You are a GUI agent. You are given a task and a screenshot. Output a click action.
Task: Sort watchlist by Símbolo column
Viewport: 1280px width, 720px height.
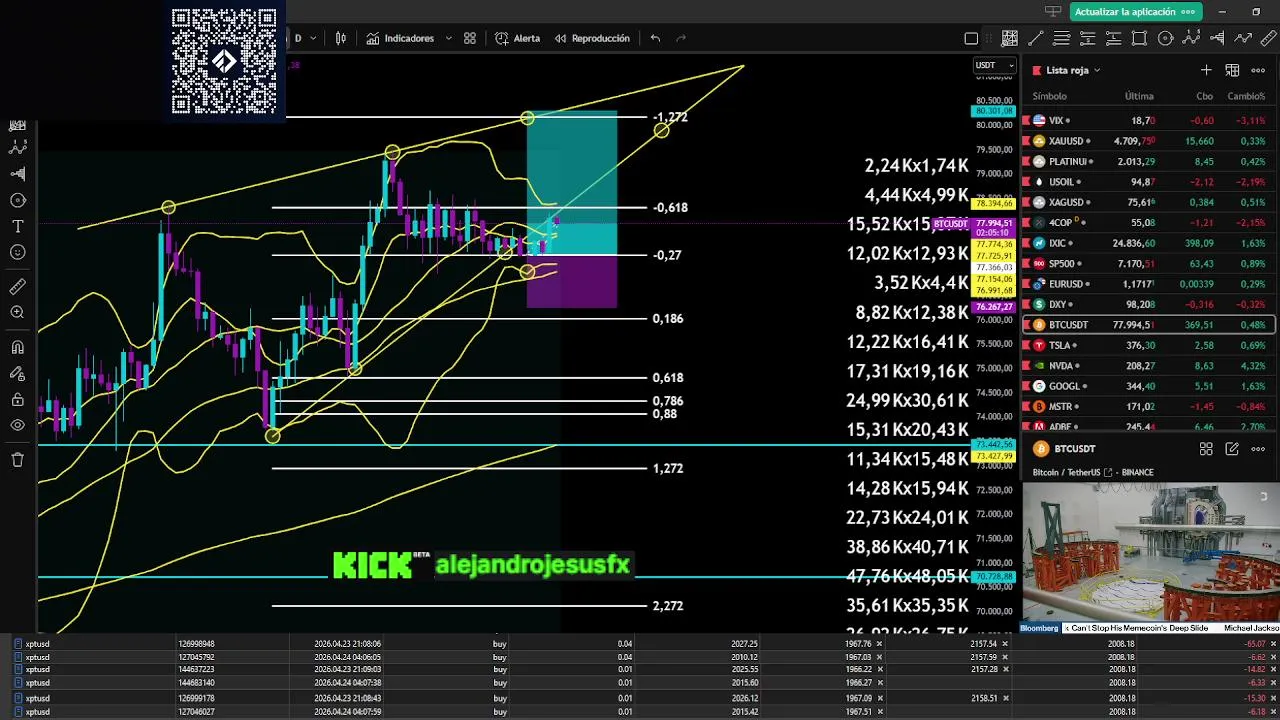coord(1049,96)
